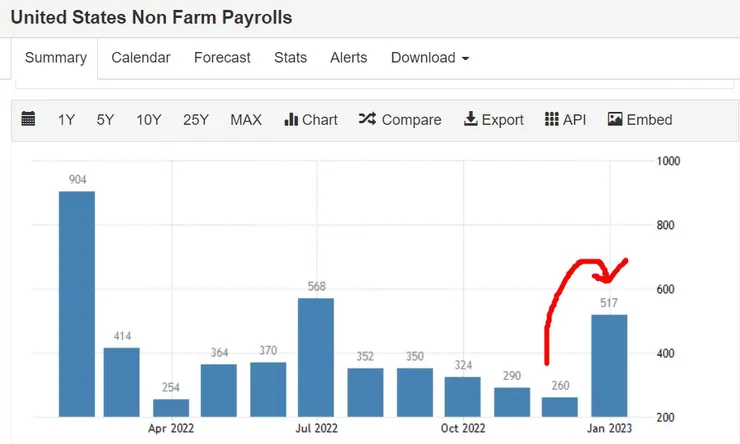The image size is (740, 444).
Task: Click the 260 bar in the chart
Action: tap(560, 407)
